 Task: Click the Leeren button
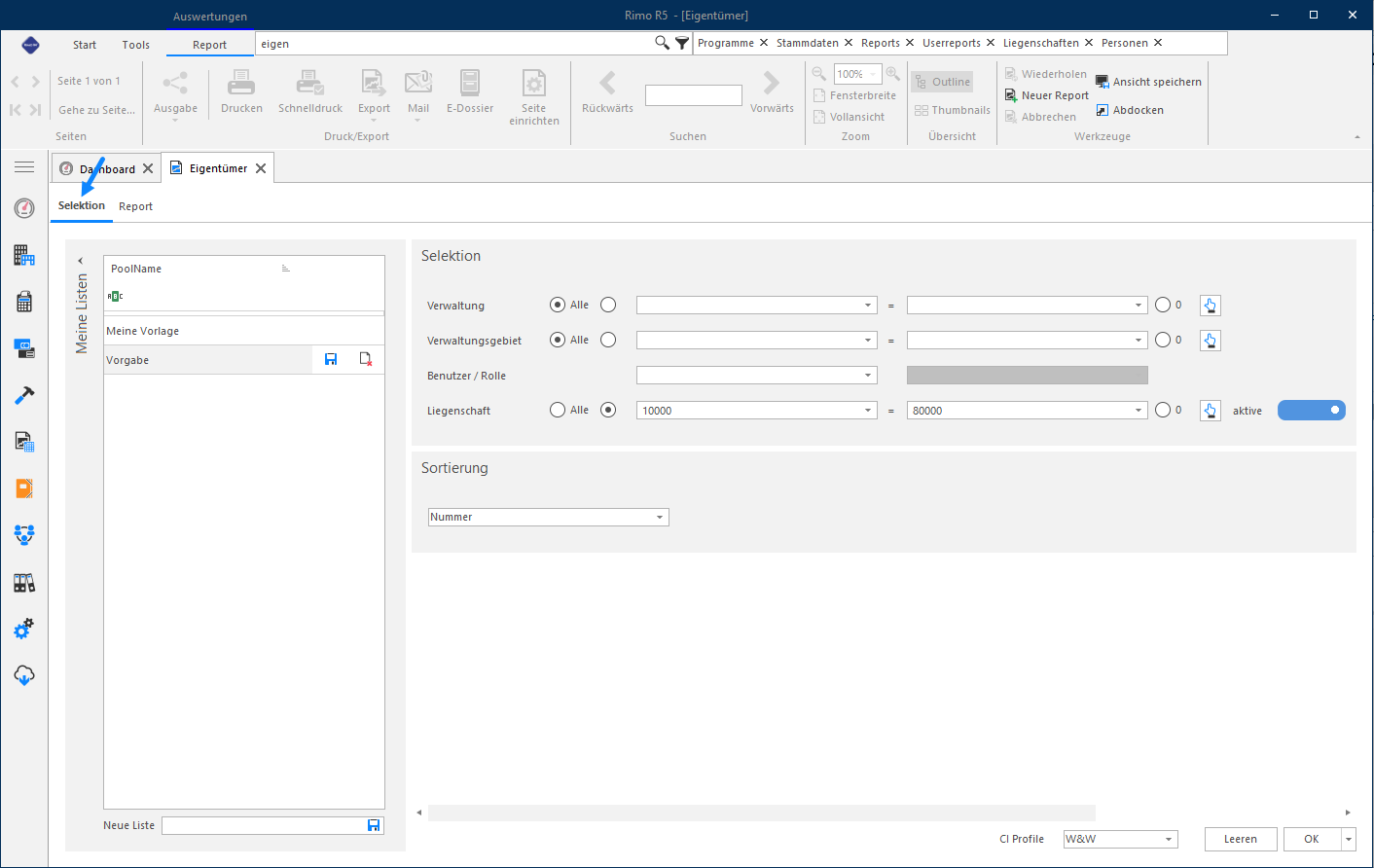[1241, 839]
